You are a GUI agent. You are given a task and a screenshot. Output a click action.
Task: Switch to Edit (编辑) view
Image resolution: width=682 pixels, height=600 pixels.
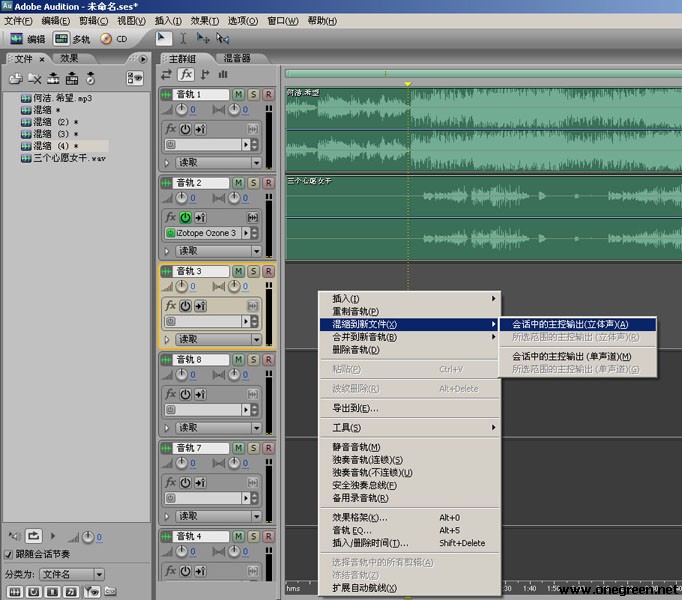pos(27,39)
